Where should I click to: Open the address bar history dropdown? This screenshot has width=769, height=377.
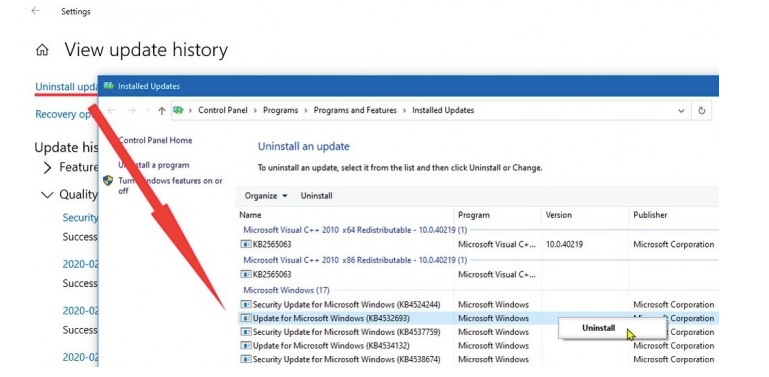[681, 111]
